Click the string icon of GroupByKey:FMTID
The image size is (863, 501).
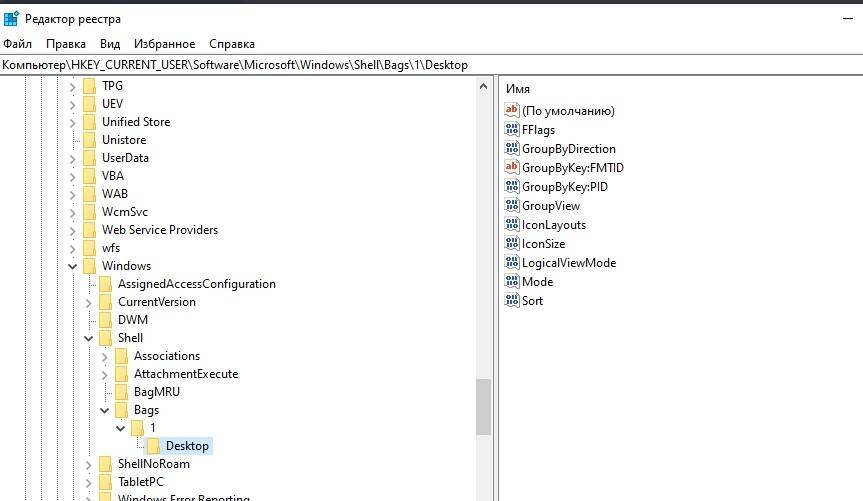512,168
